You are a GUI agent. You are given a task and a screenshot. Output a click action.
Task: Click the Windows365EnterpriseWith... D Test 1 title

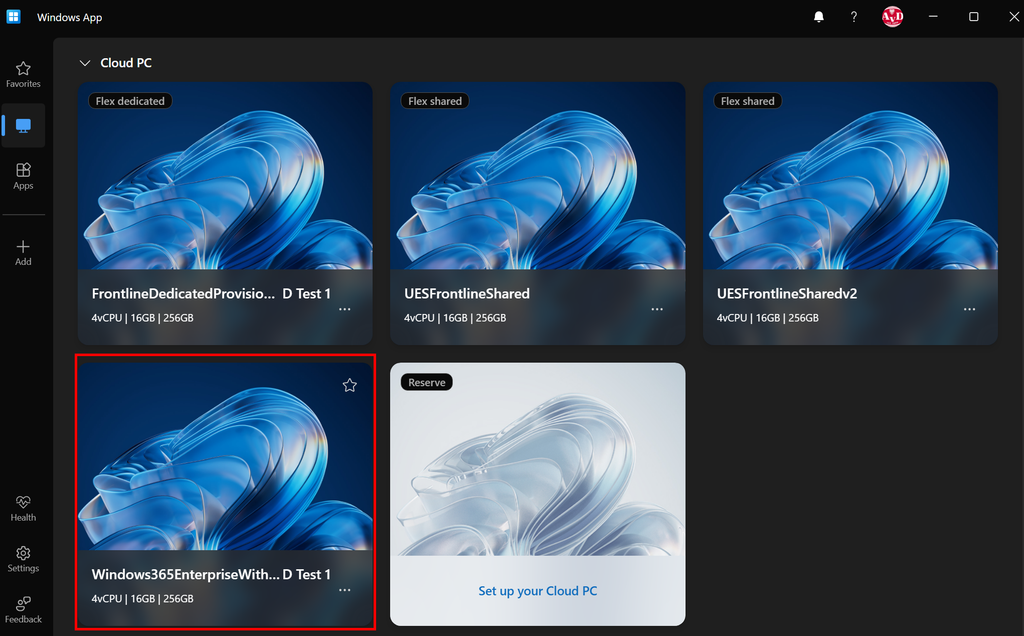pyautogui.click(x=211, y=575)
